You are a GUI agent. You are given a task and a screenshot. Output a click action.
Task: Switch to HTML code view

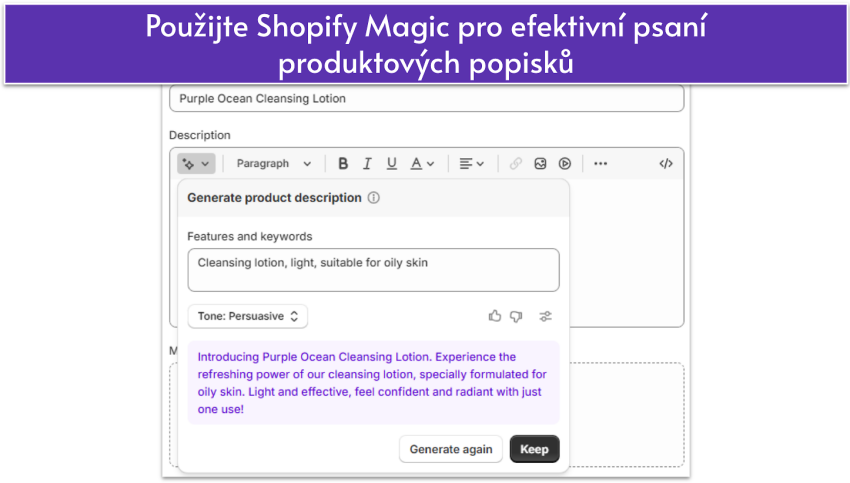click(666, 164)
